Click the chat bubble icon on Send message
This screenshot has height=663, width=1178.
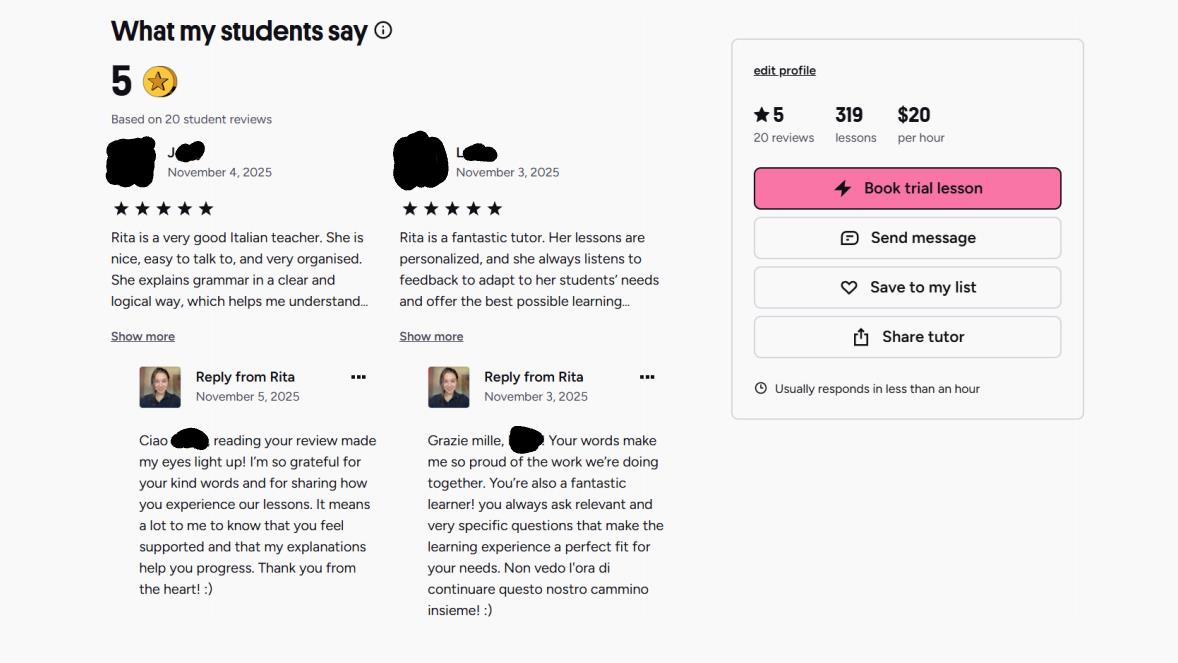[x=850, y=238]
